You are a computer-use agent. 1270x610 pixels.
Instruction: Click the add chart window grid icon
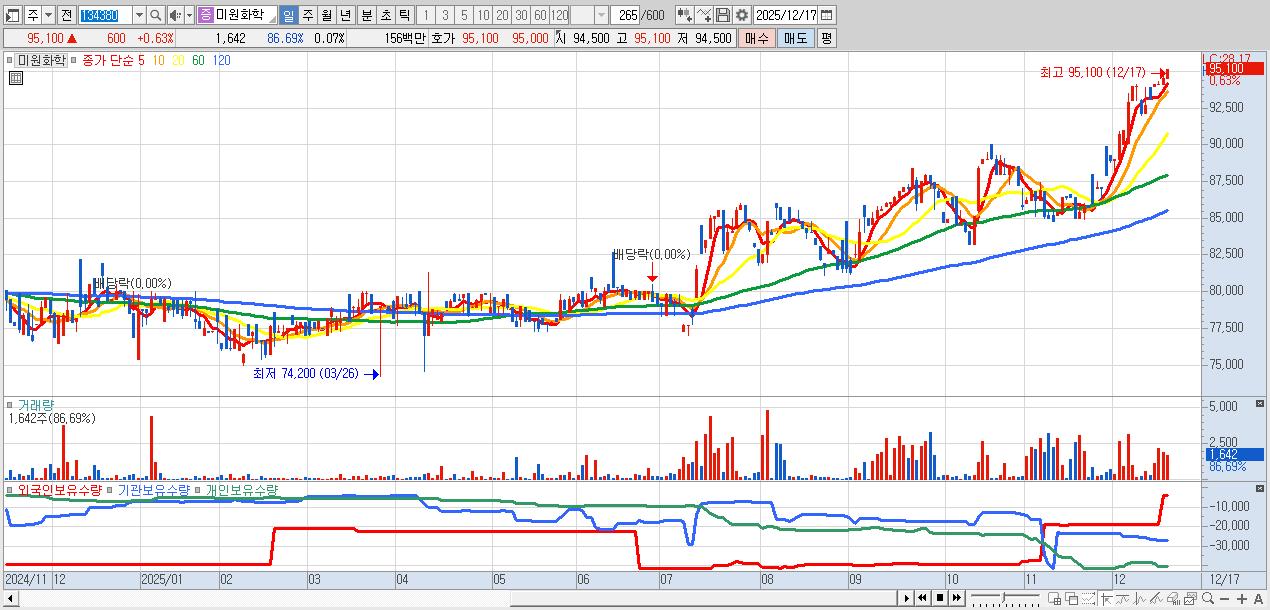(x=1054, y=598)
